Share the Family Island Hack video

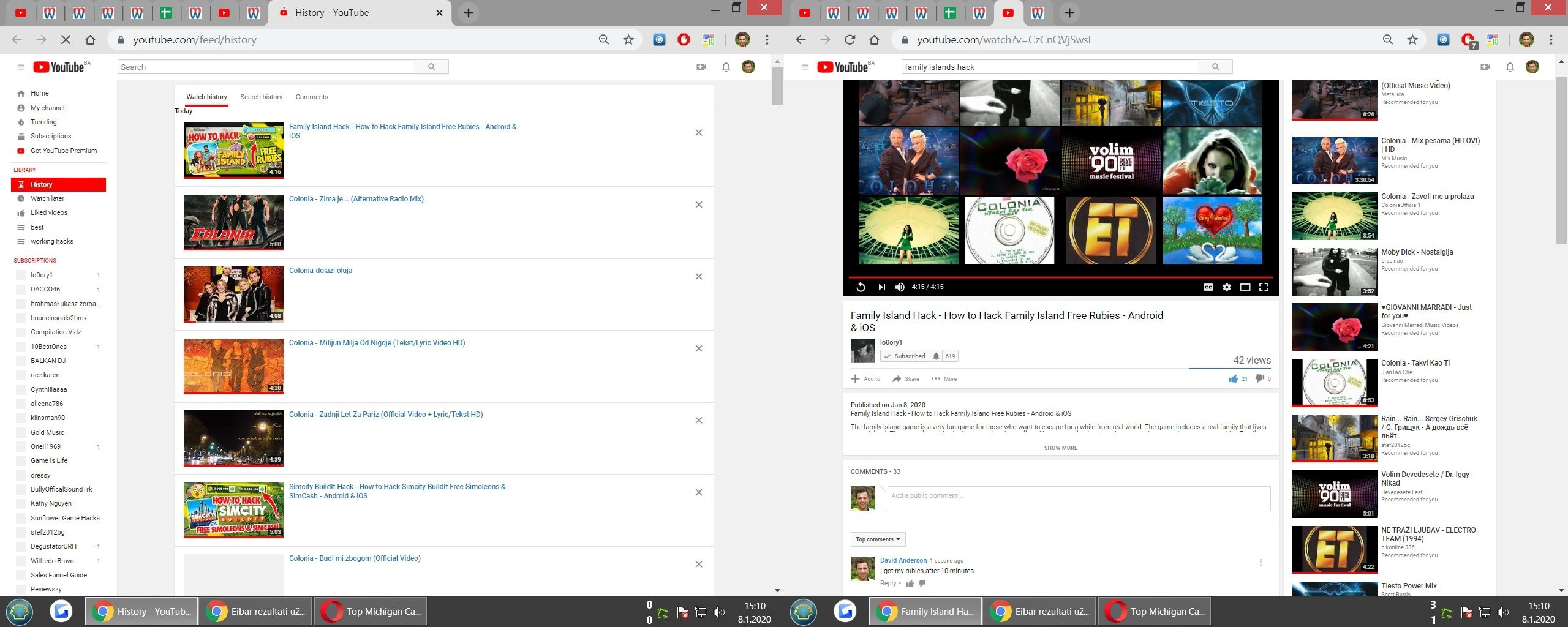click(x=906, y=379)
